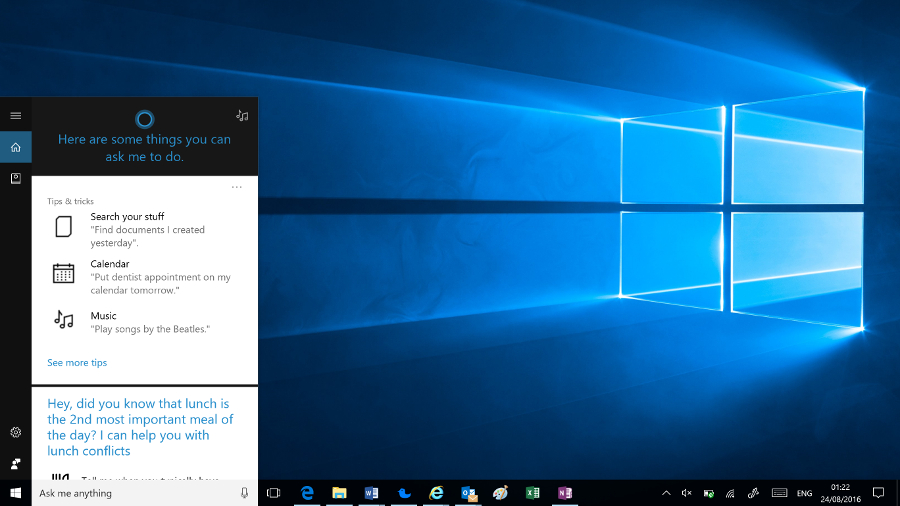Launch the Paint palette app from taskbar
900x506 pixels.
point(501,493)
